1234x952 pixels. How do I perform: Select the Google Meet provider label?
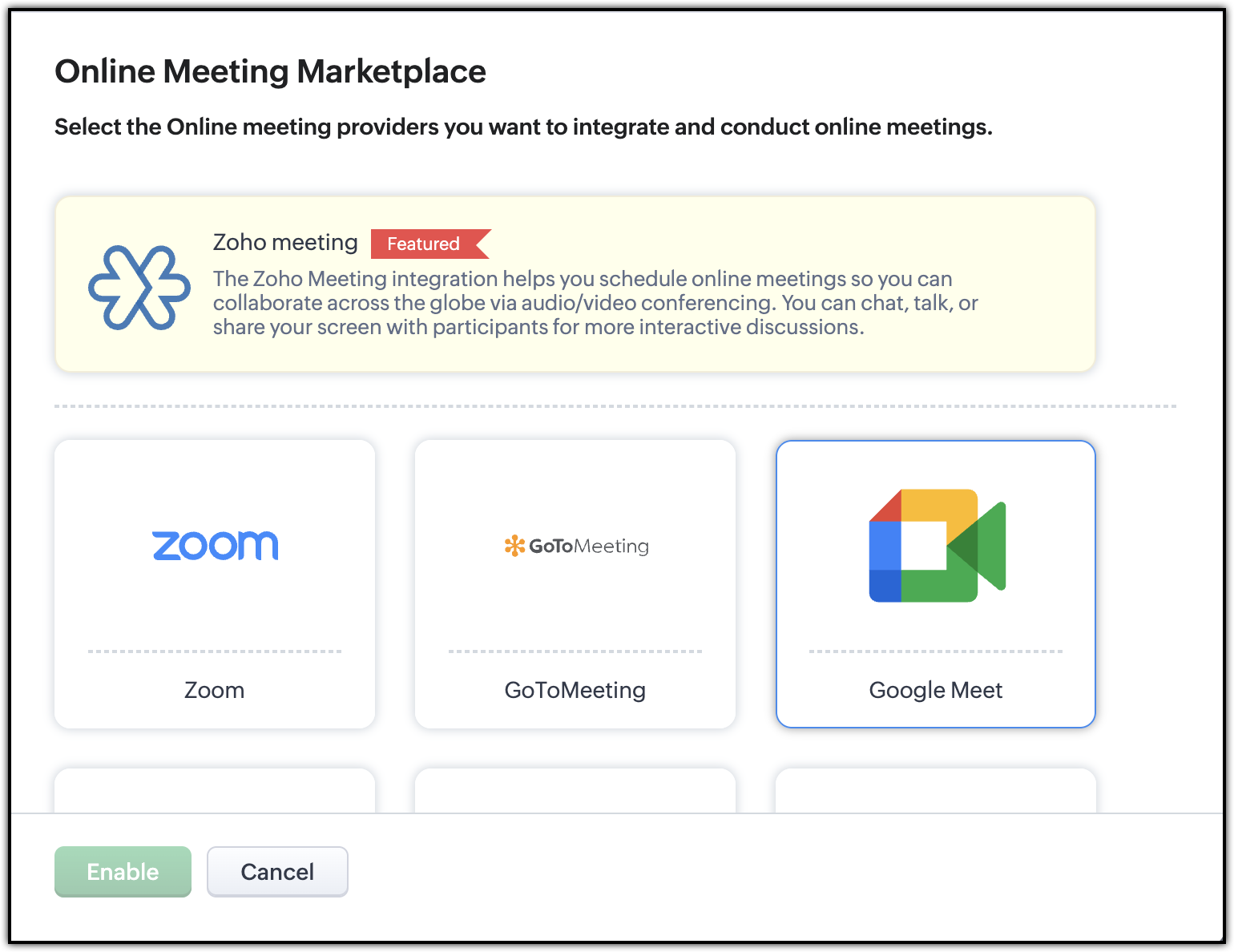pyautogui.click(x=936, y=690)
